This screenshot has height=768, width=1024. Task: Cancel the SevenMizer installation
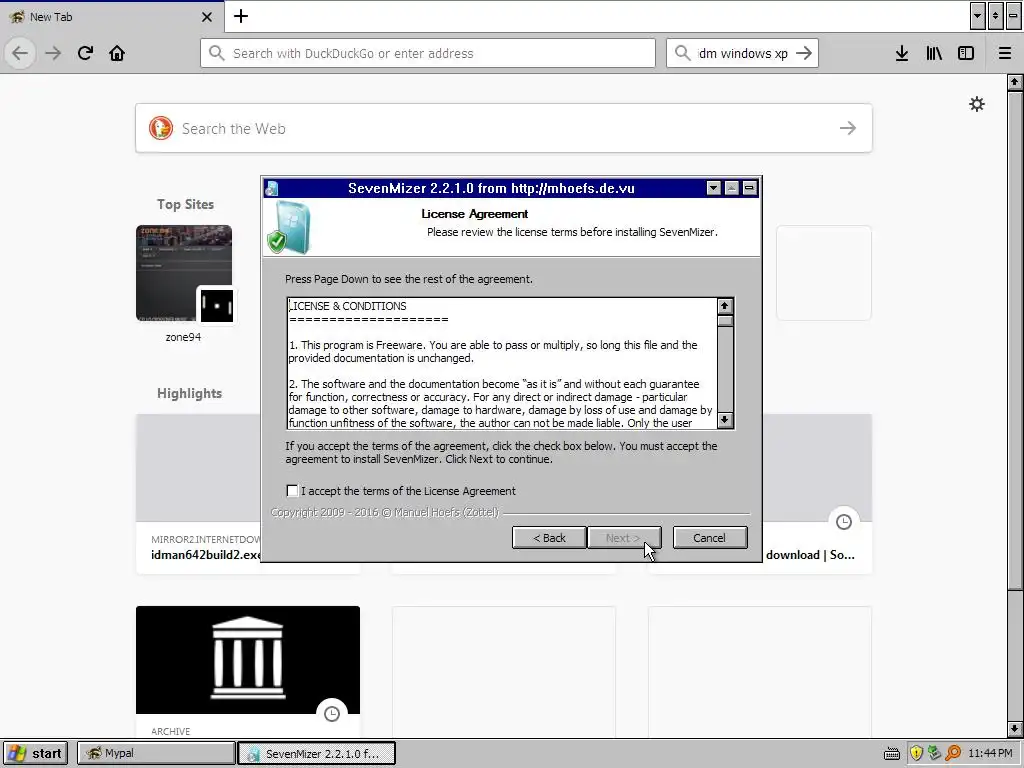[709, 537]
